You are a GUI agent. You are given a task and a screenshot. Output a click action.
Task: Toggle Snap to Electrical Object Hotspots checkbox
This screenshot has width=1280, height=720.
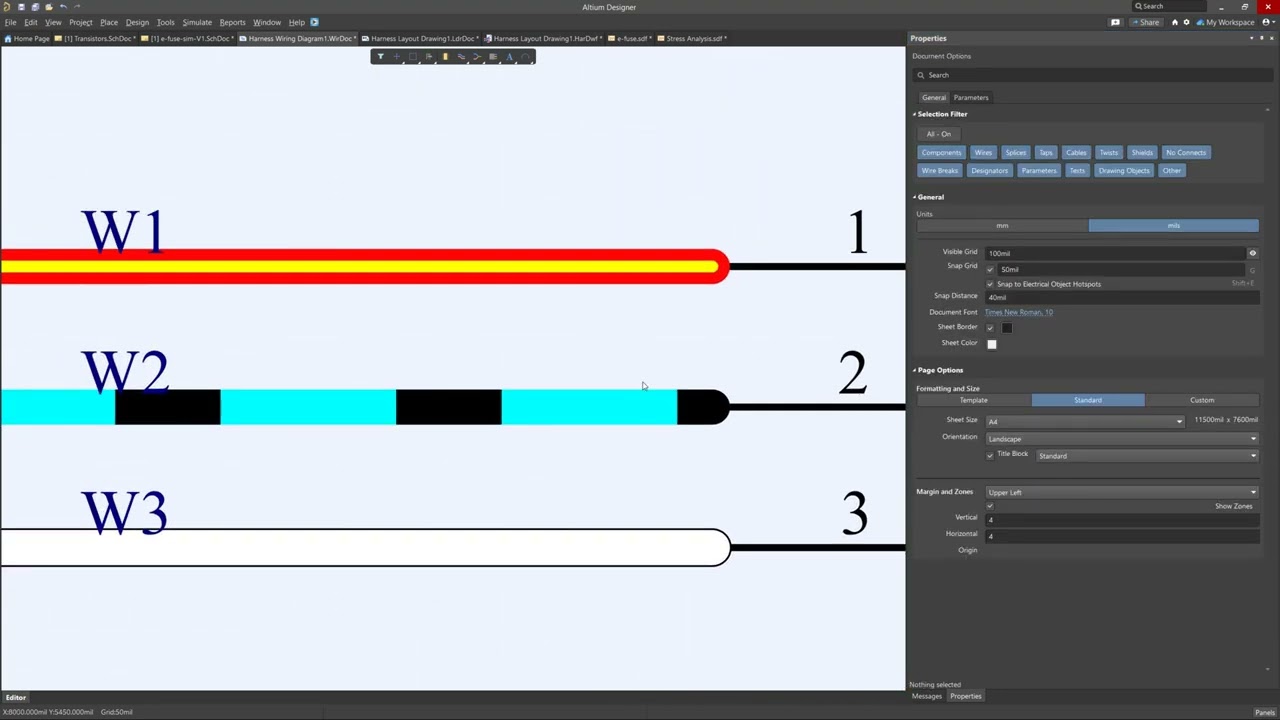coord(990,284)
